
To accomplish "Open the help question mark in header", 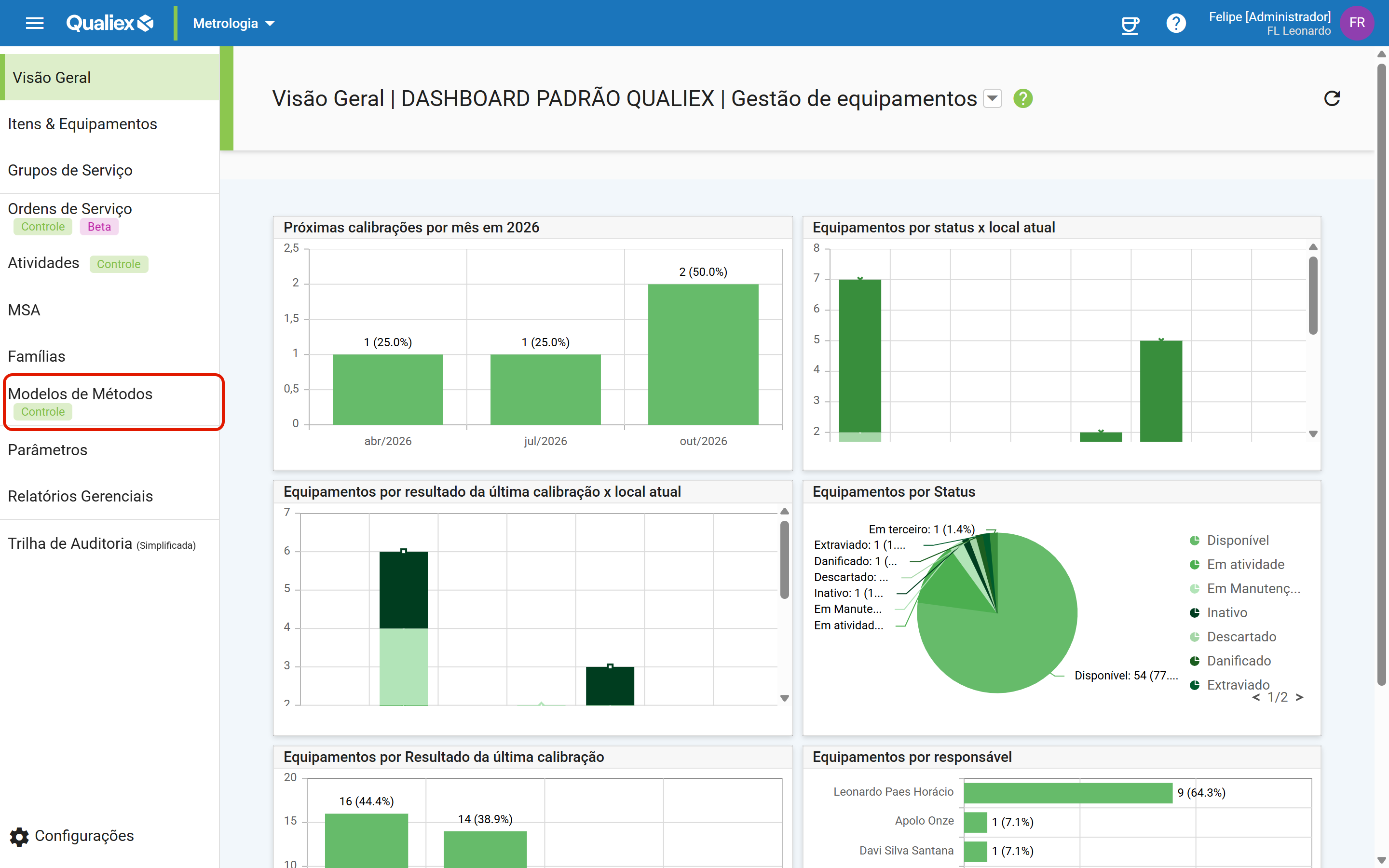I will coord(1176,24).
